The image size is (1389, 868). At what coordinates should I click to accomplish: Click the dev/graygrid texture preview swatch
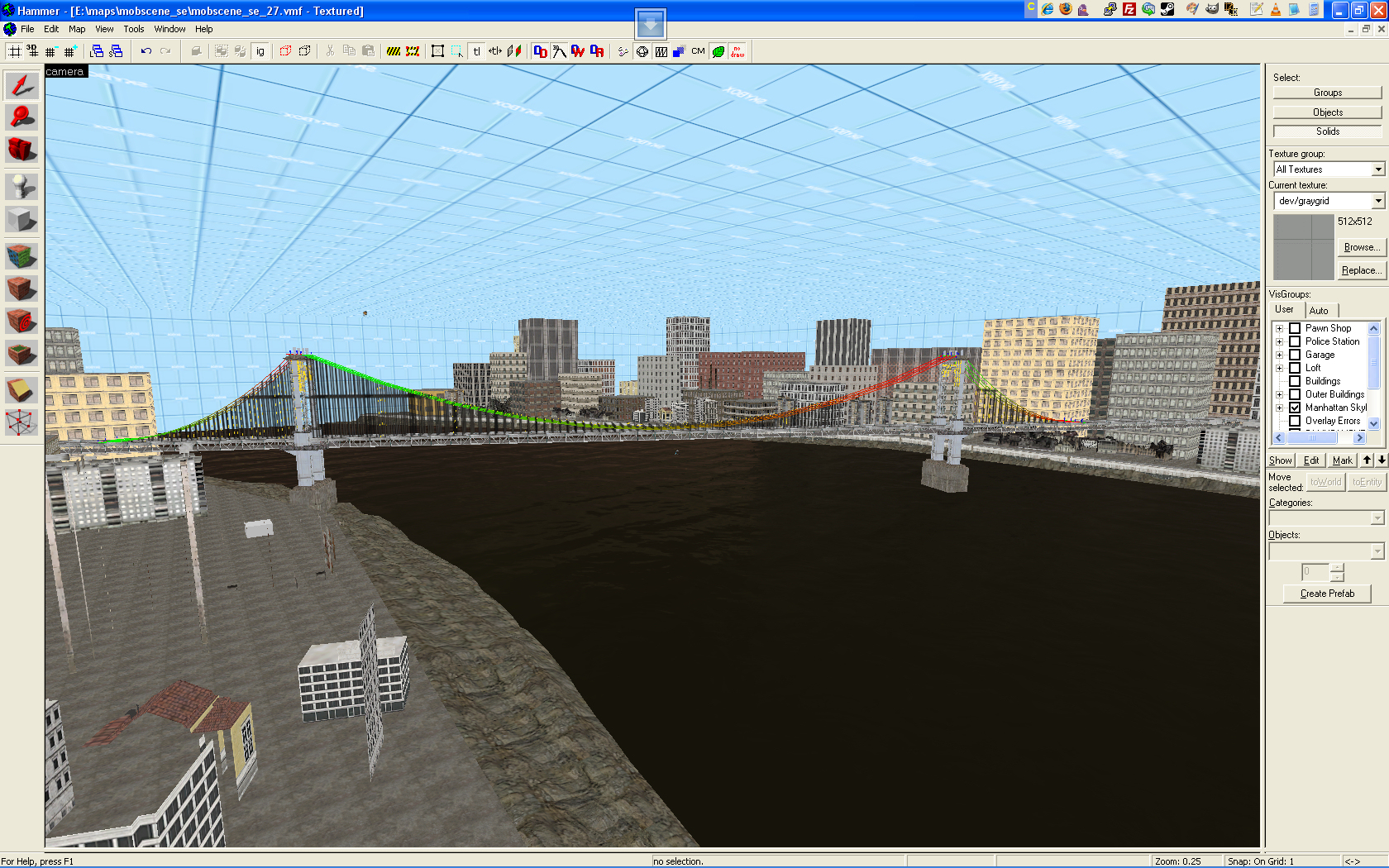click(x=1304, y=247)
